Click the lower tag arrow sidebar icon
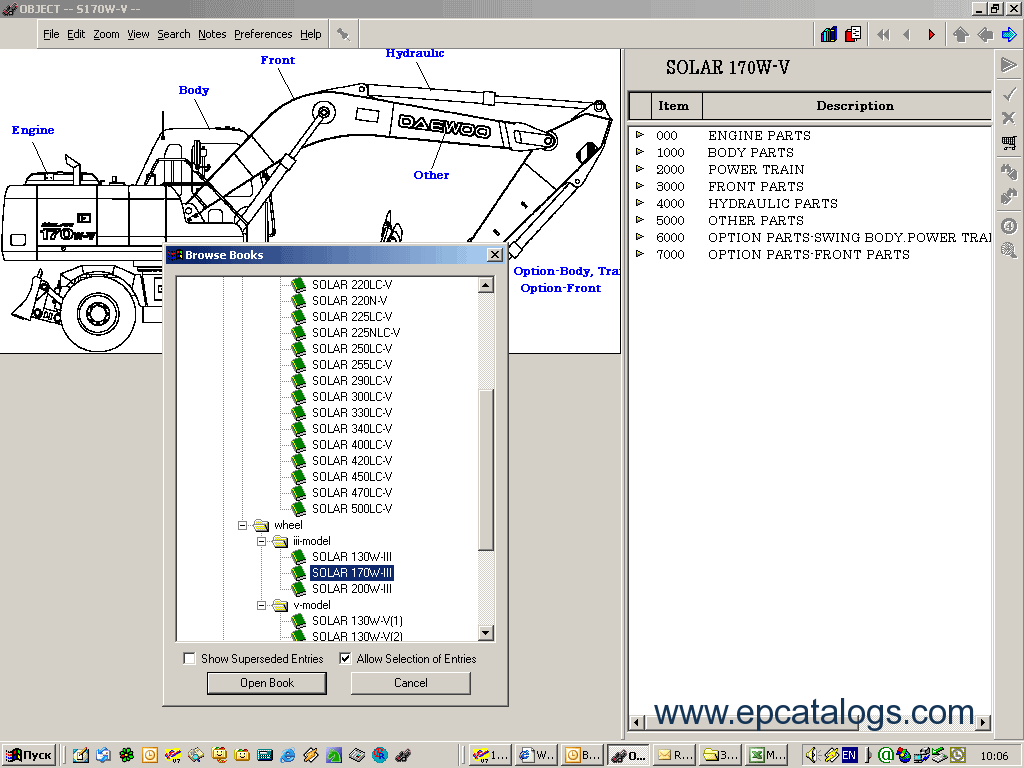Viewport: 1024px width, 768px height. point(1009,196)
